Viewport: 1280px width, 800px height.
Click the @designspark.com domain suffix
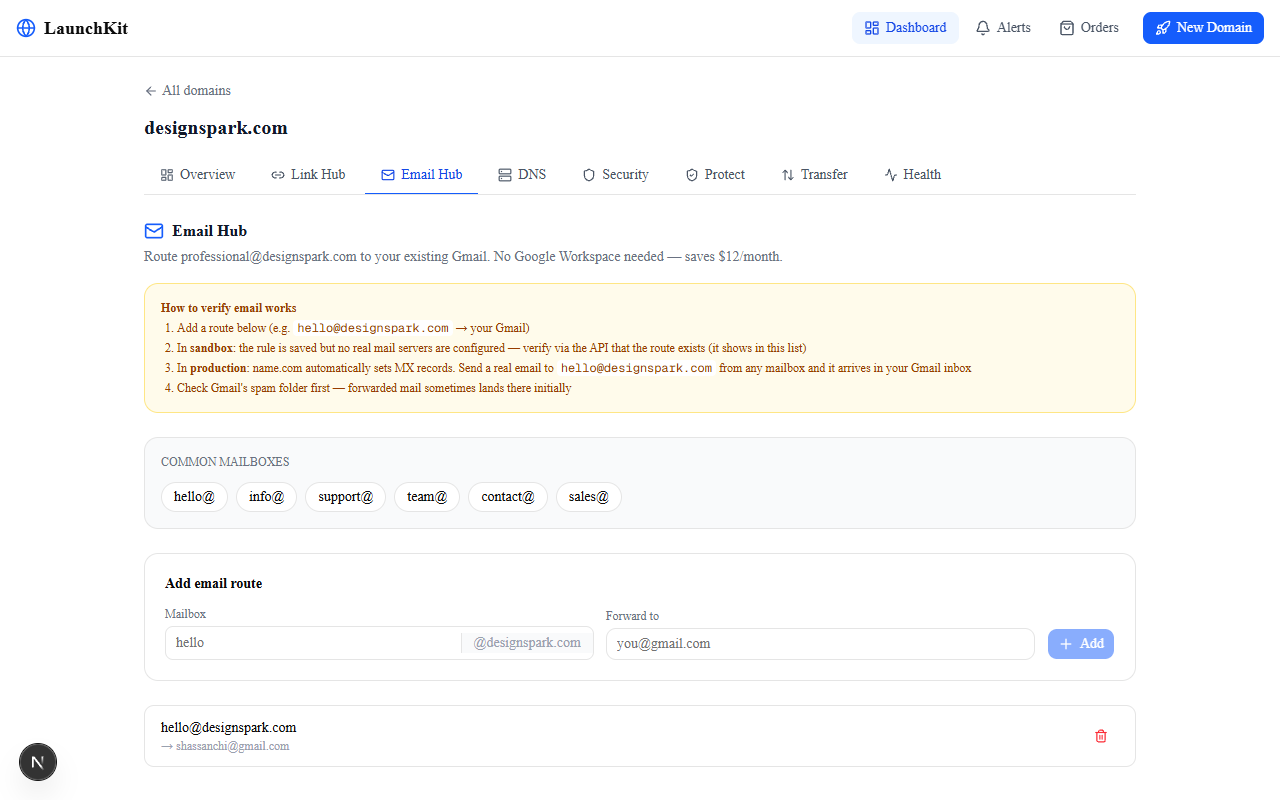(527, 643)
